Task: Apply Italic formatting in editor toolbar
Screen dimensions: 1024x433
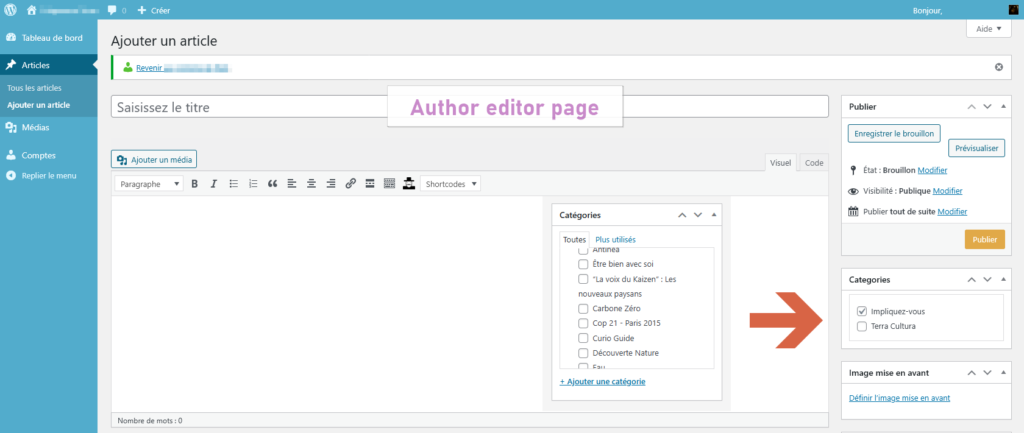Action: point(214,184)
